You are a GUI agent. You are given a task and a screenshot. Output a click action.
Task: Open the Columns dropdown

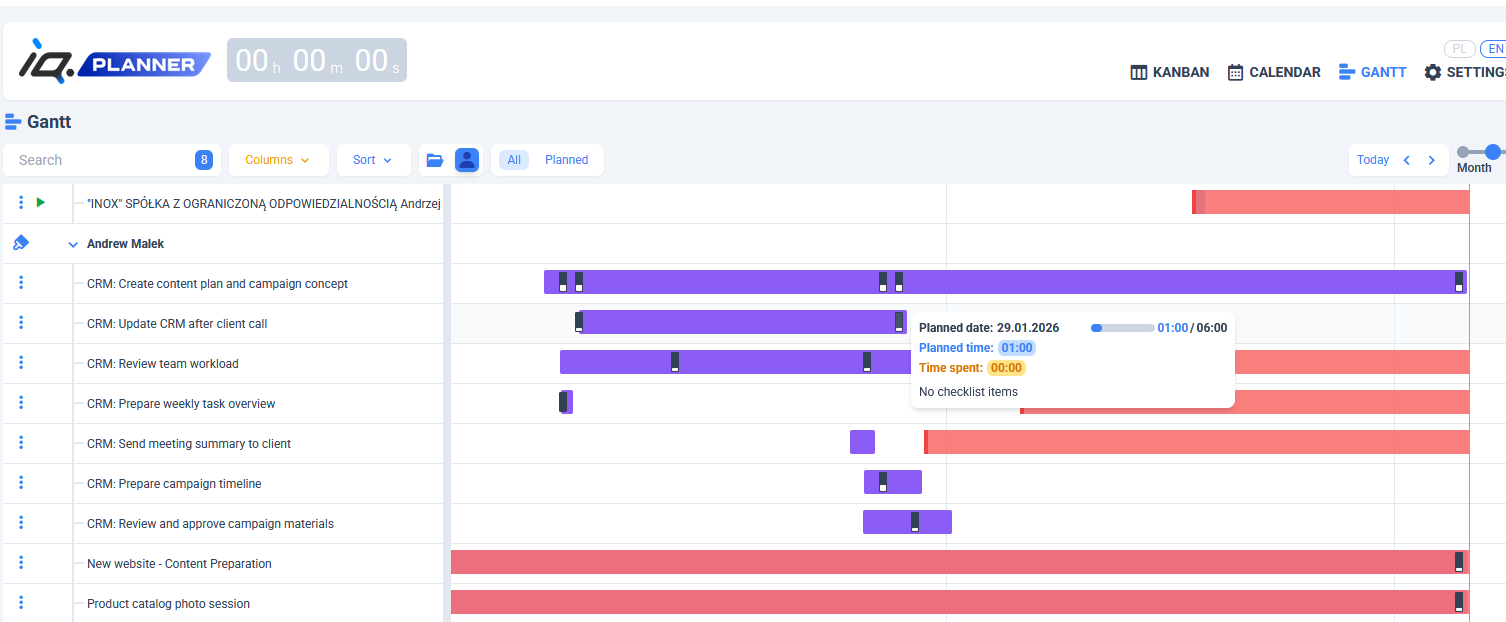pyautogui.click(x=277, y=160)
